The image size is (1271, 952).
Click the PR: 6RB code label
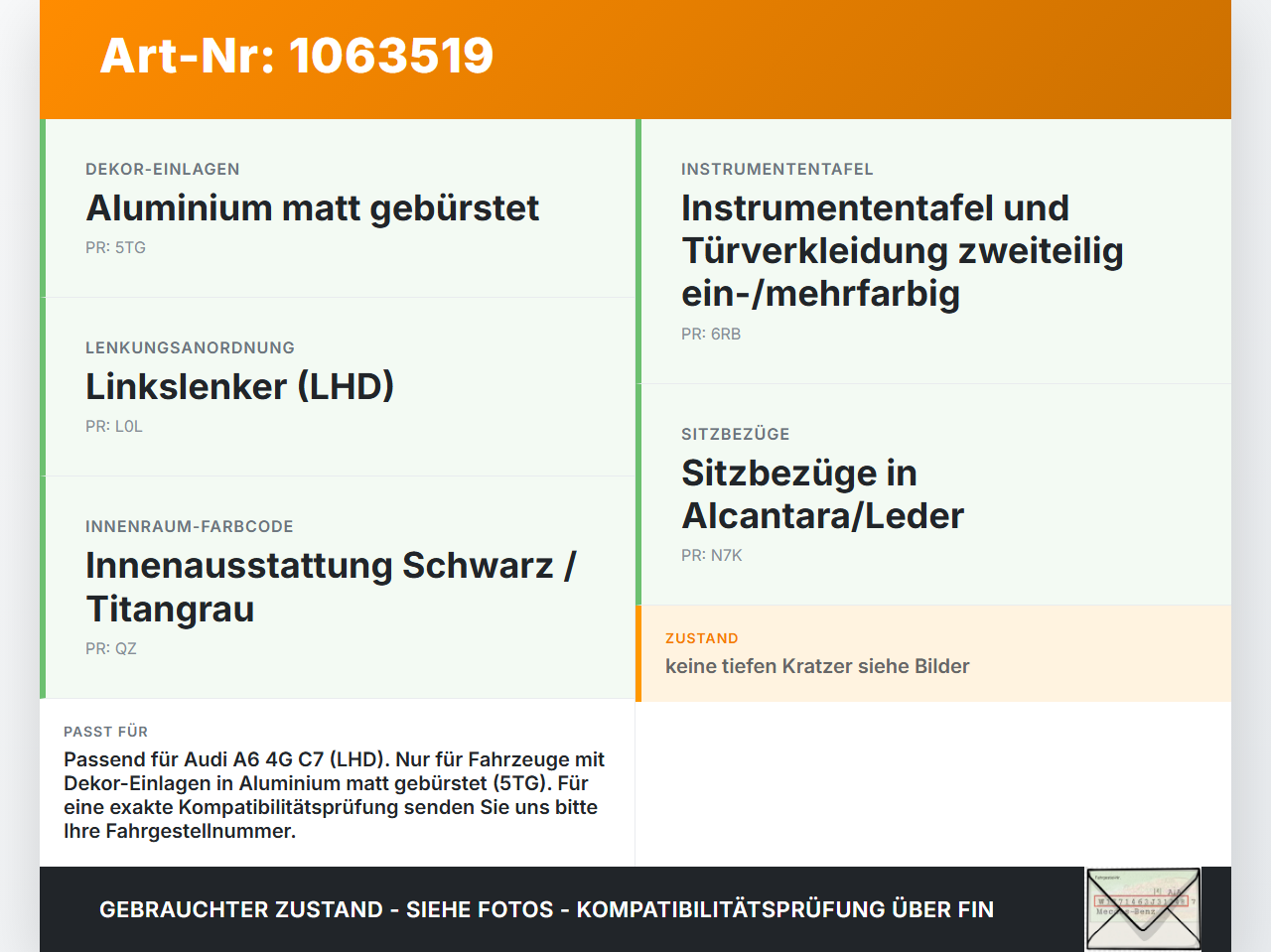(x=711, y=335)
